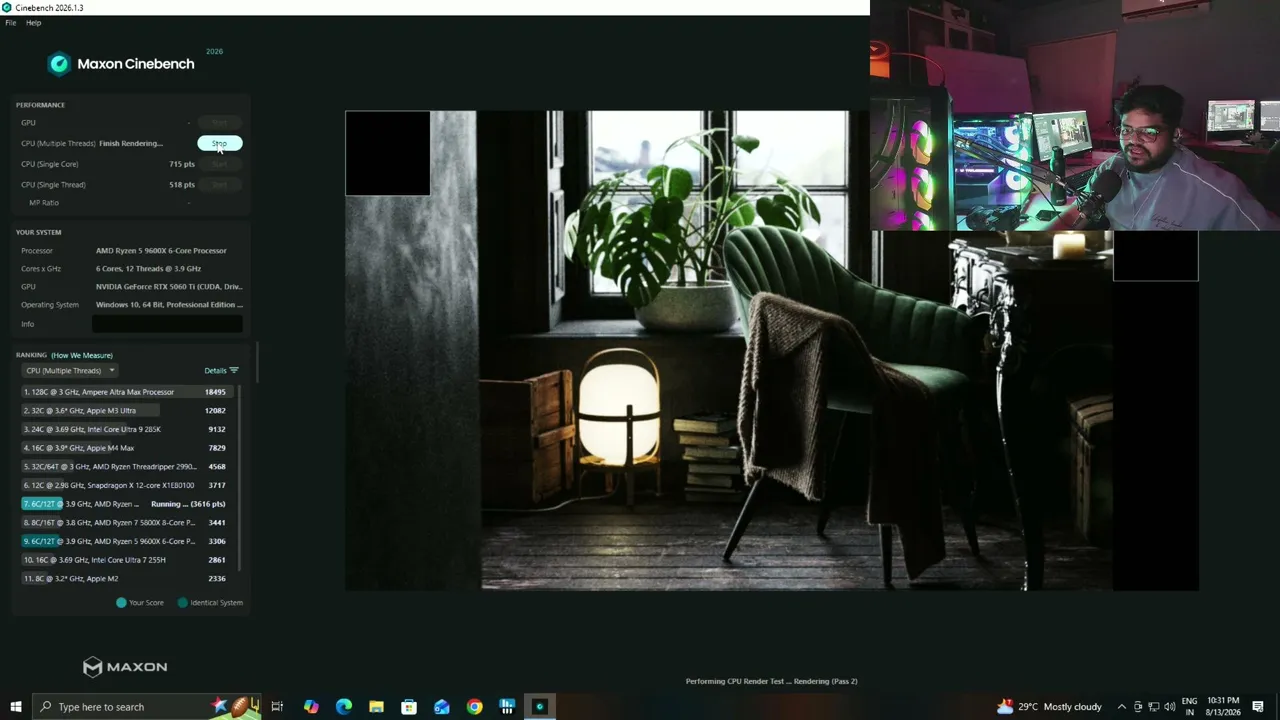Open the File menu
Viewport: 1280px width, 720px height.
click(11, 22)
